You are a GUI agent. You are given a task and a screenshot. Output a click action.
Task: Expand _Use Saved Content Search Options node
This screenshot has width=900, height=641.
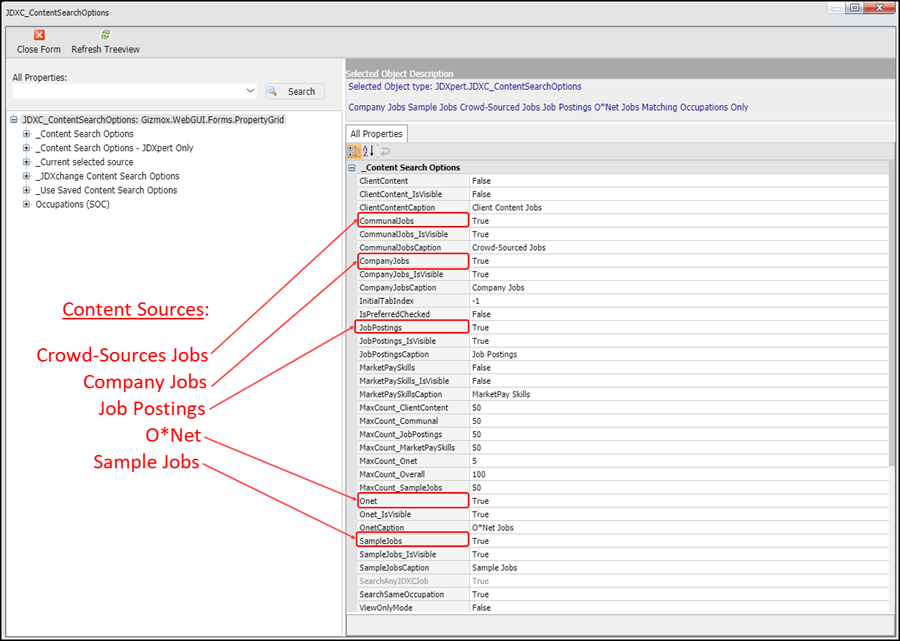click(26, 190)
